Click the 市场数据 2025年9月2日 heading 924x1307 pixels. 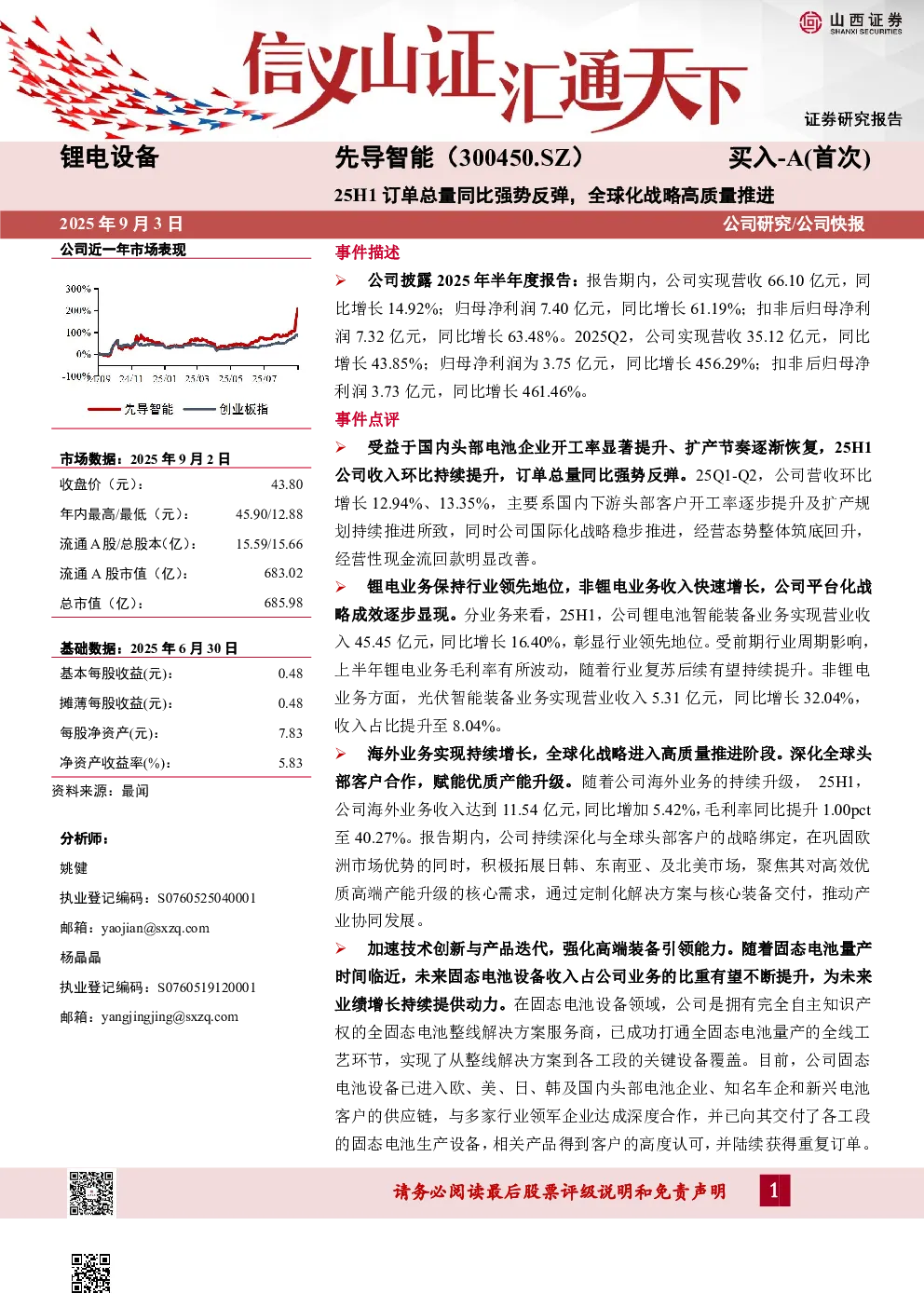pos(144,458)
